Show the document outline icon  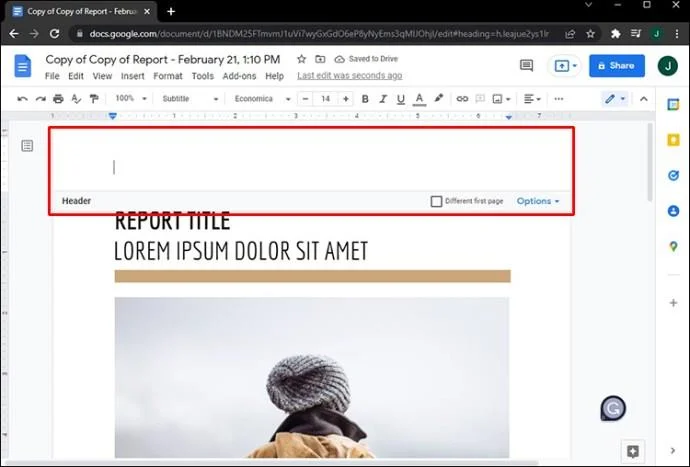(27, 146)
